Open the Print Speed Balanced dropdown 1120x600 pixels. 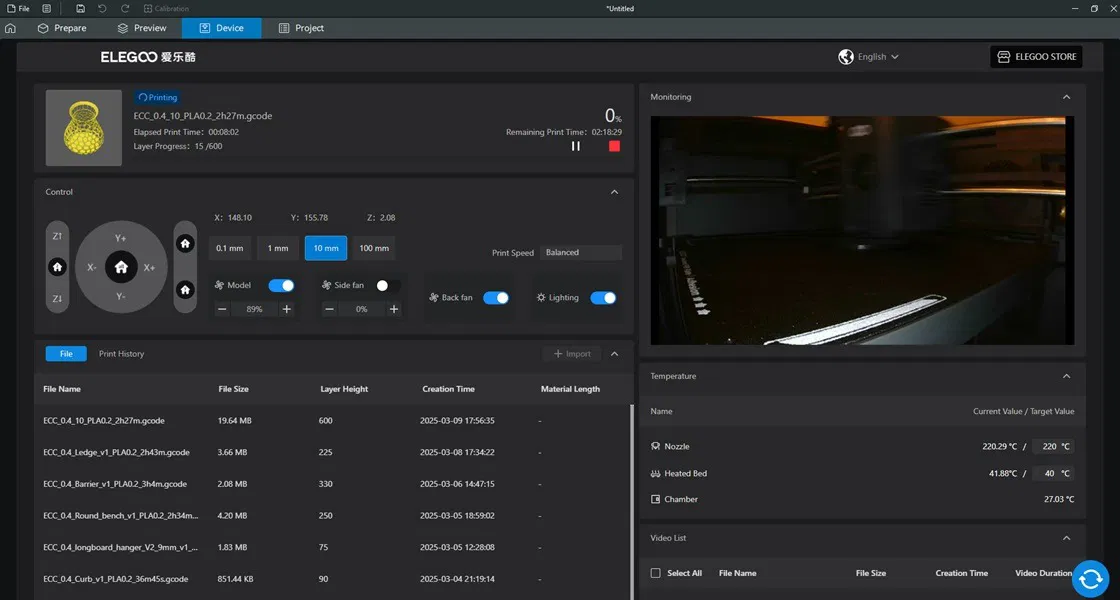pyautogui.click(x=581, y=252)
